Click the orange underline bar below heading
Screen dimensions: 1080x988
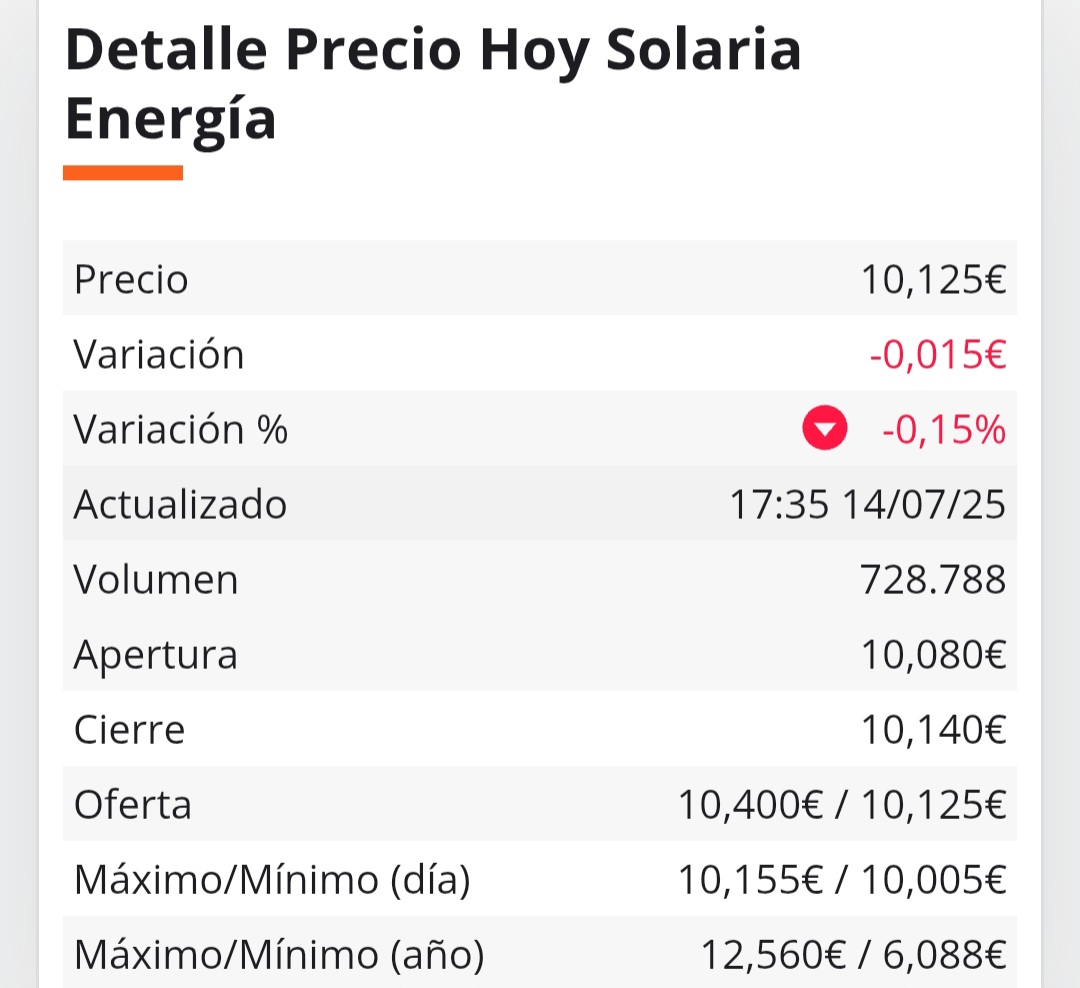(123, 172)
